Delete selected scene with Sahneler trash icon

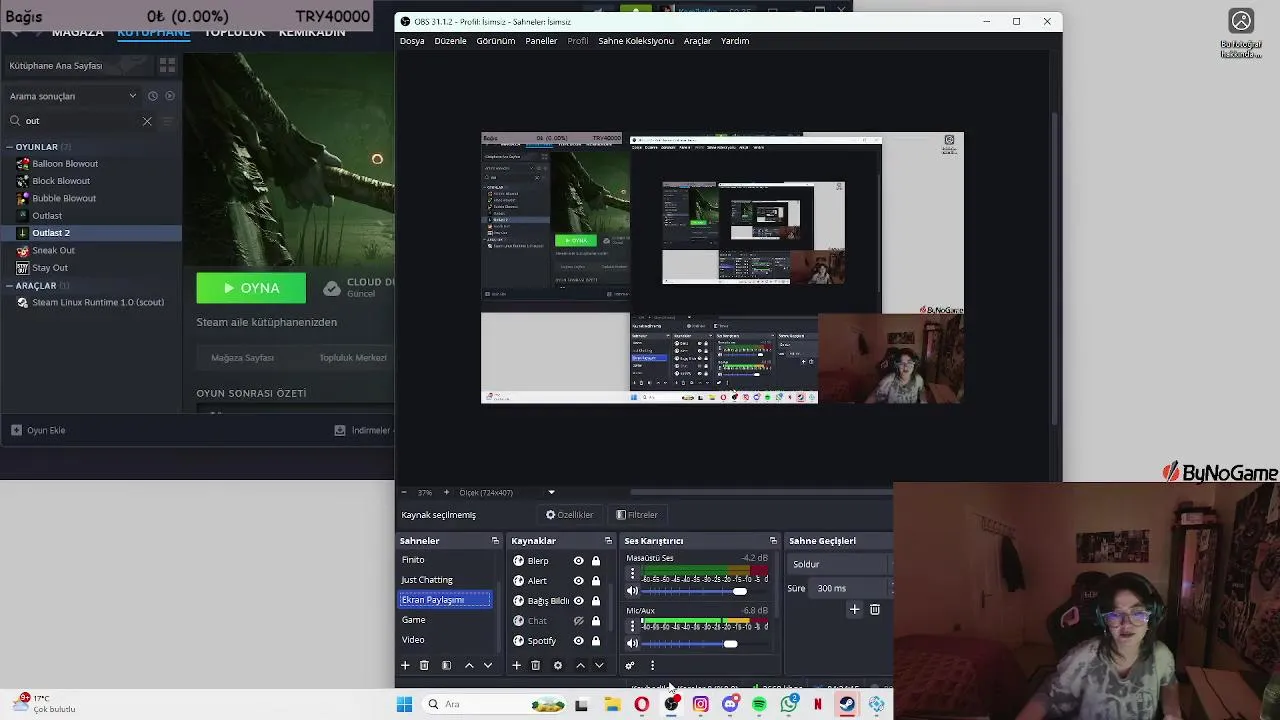(x=424, y=665)
